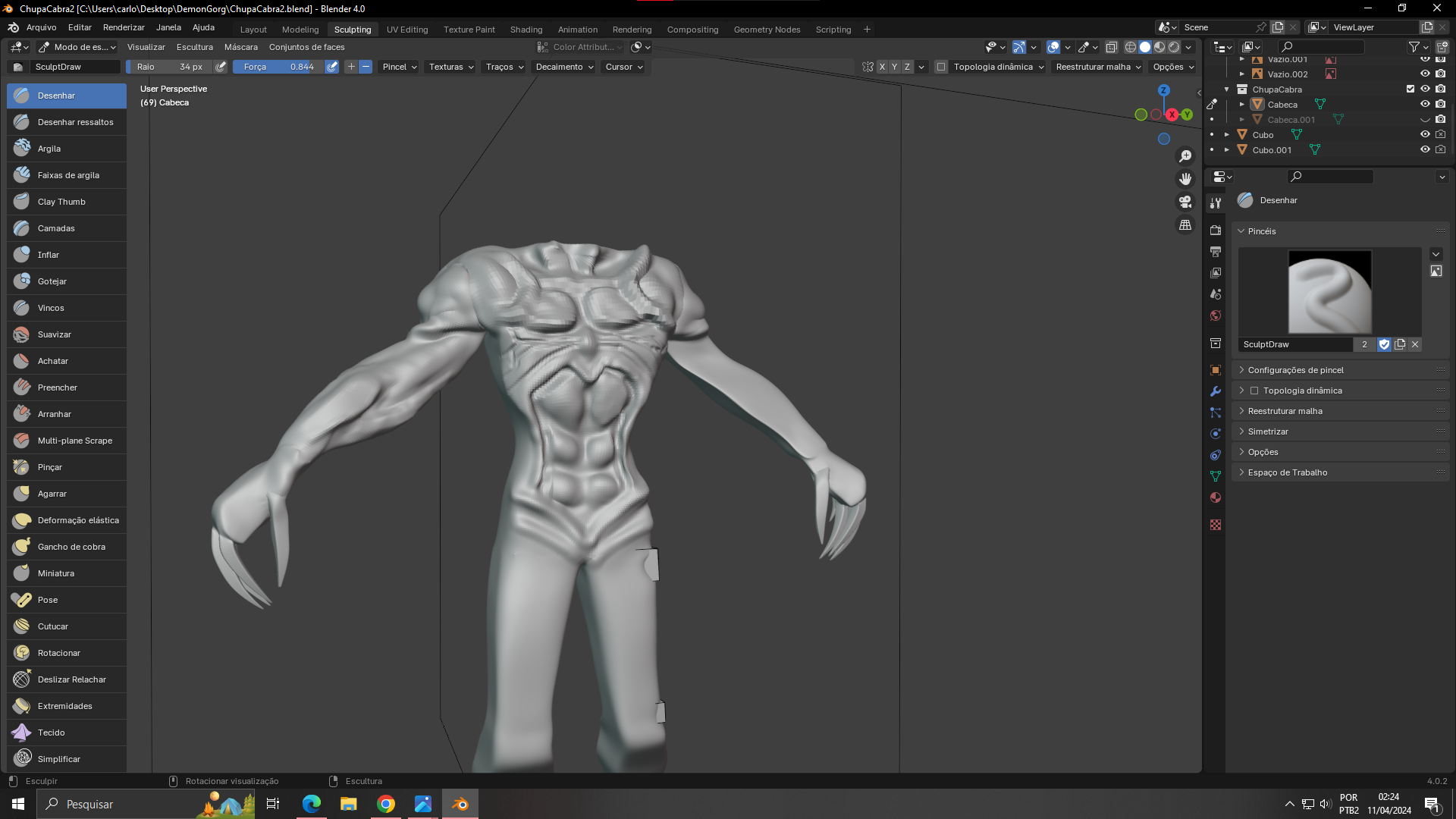The height and width of the screenshot is (819, 1456).
Task: Enable Topologia dinâmica checkbox in header
Action: click(941, 67)
